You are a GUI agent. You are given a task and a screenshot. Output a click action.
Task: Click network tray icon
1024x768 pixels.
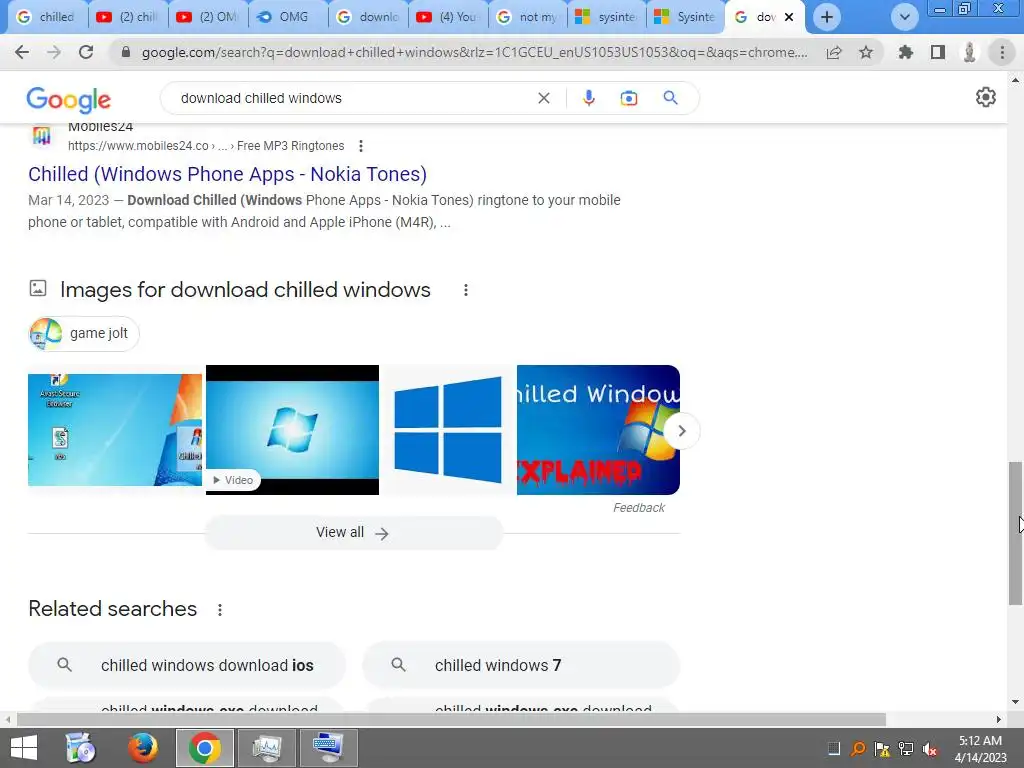pyautogui.click(x=906, y=749)
